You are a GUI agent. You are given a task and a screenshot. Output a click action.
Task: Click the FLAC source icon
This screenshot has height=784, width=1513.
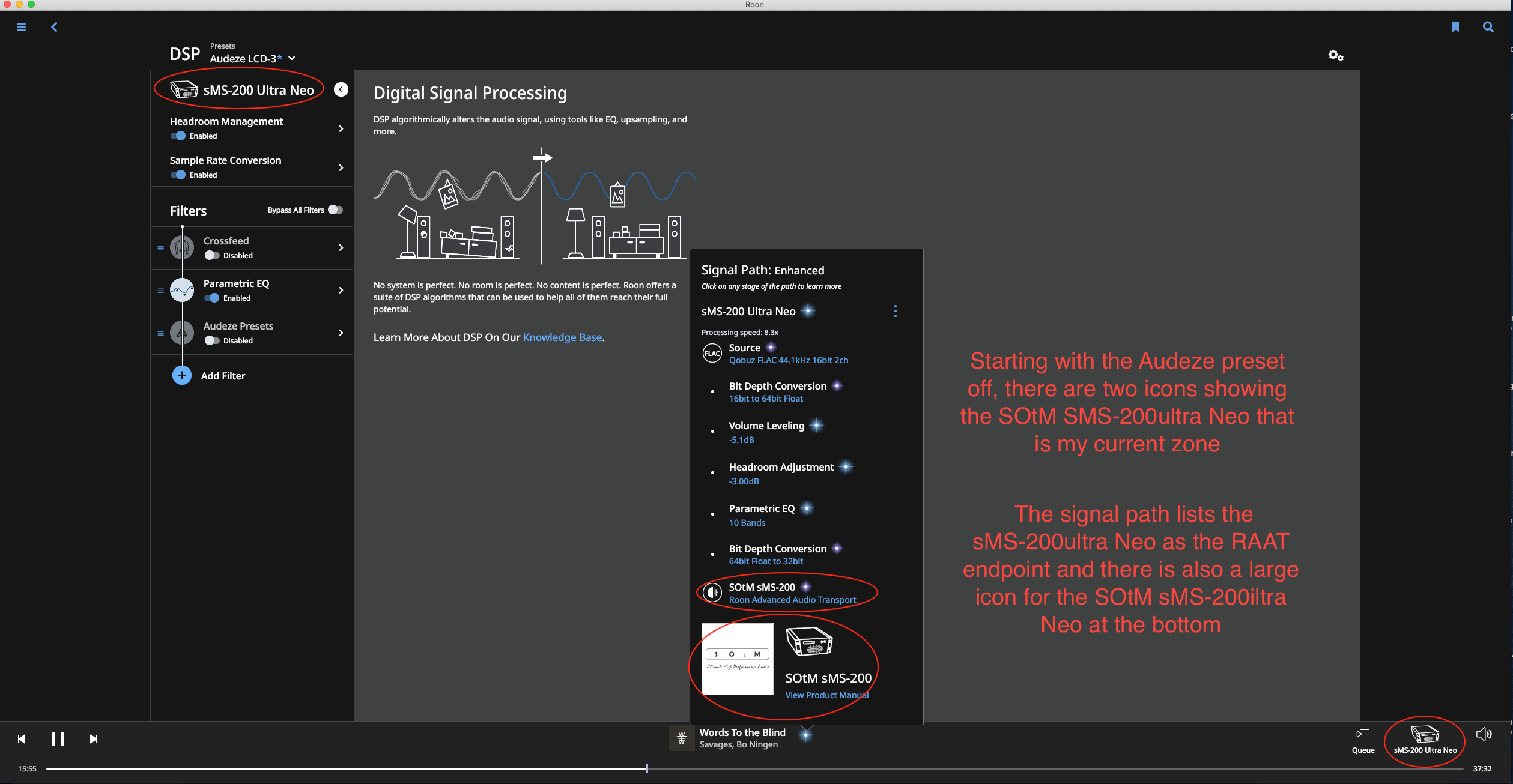point(712,353)
